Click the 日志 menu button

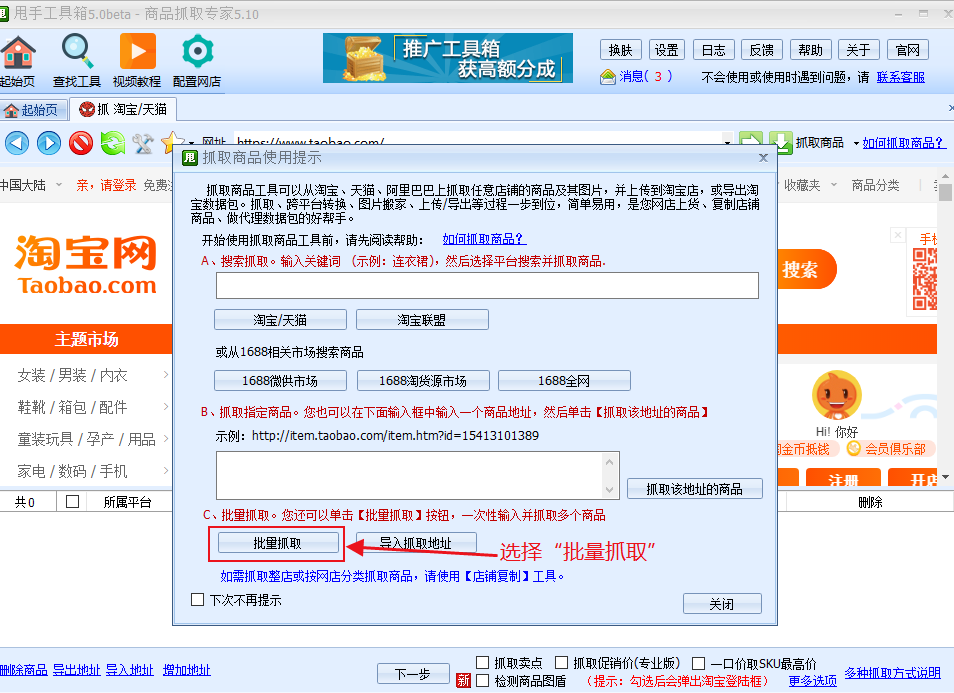(714, 50)
